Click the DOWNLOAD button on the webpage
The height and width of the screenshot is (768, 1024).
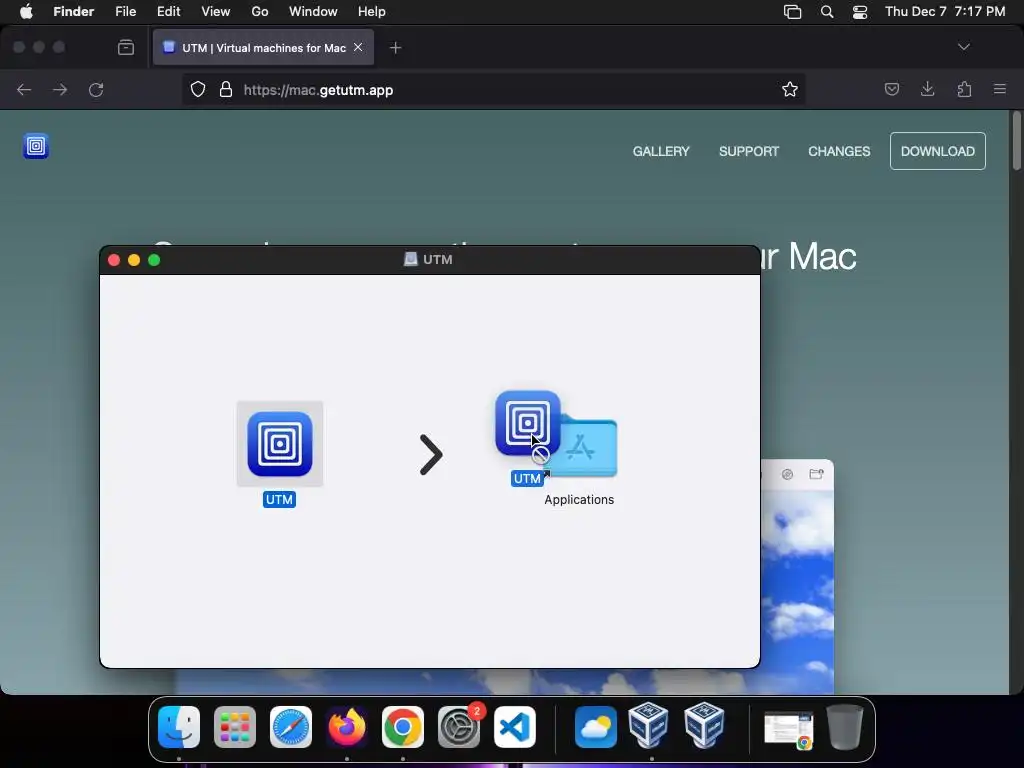(938, 151)
